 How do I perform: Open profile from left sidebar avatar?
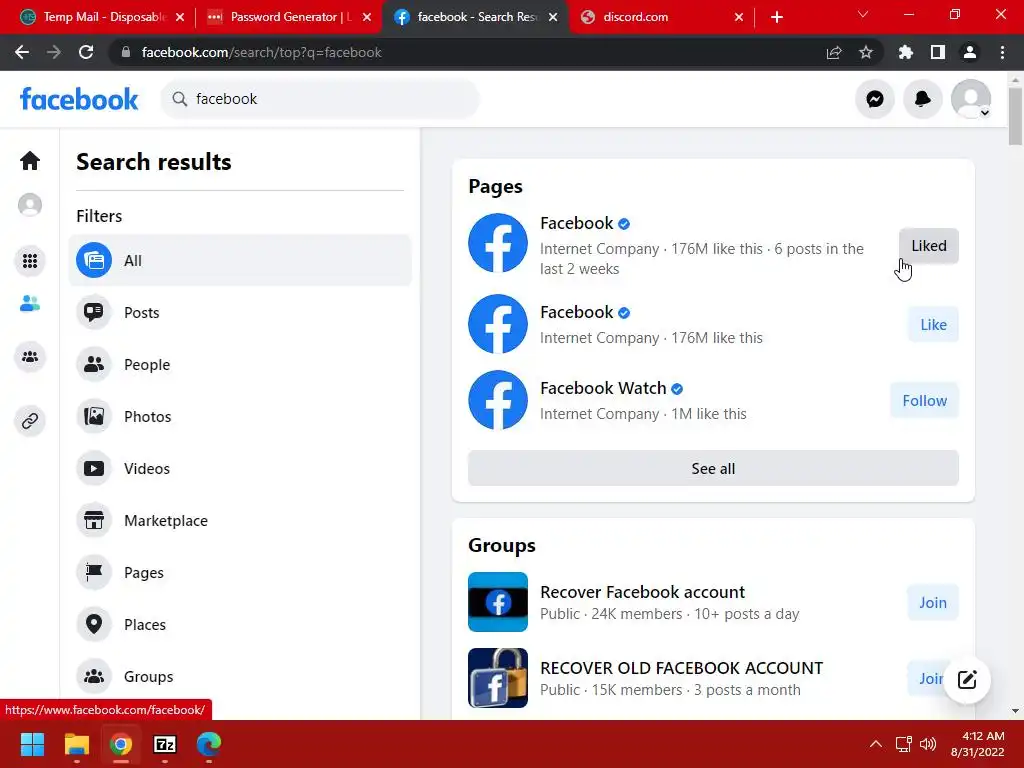point(30,205)
